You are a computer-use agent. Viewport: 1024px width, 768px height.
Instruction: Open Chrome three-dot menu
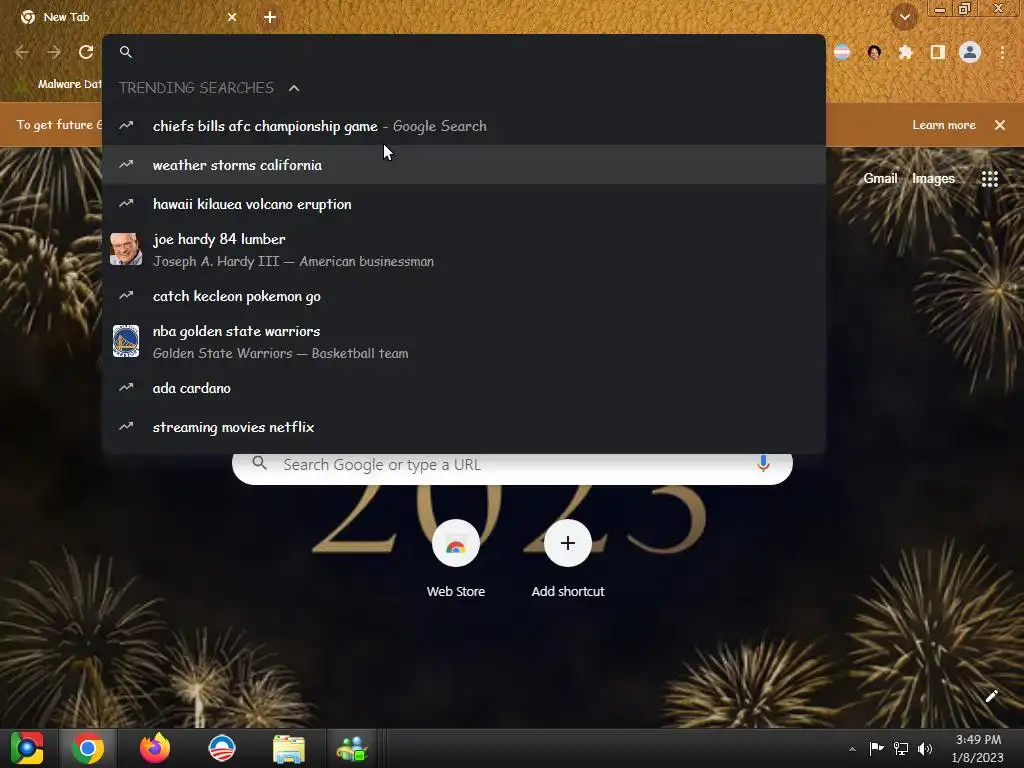[x=1002, y=52]
